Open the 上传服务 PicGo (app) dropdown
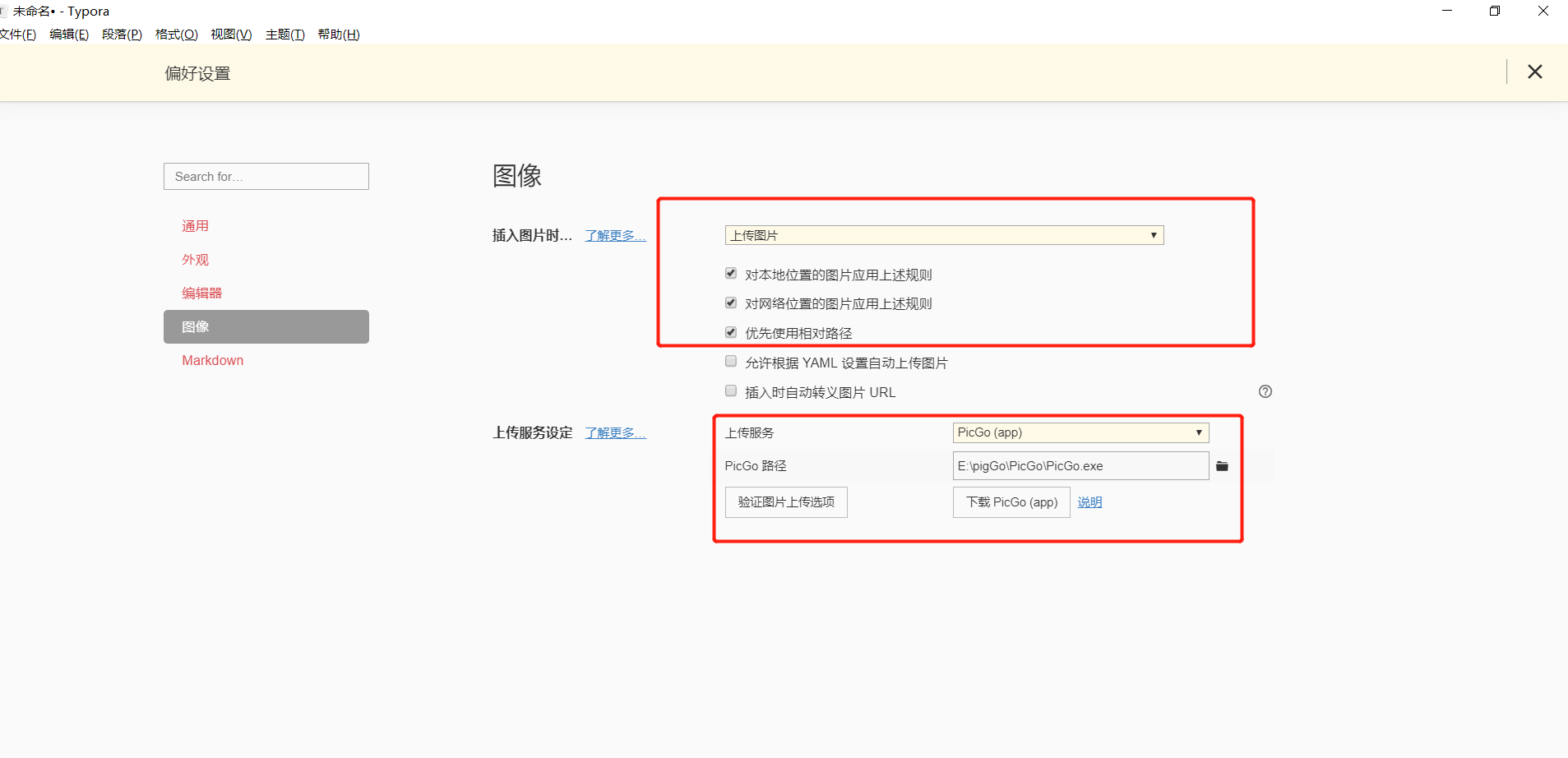Image resolution: width=1568 pixels, height=758 pixels. point(1079,432)
